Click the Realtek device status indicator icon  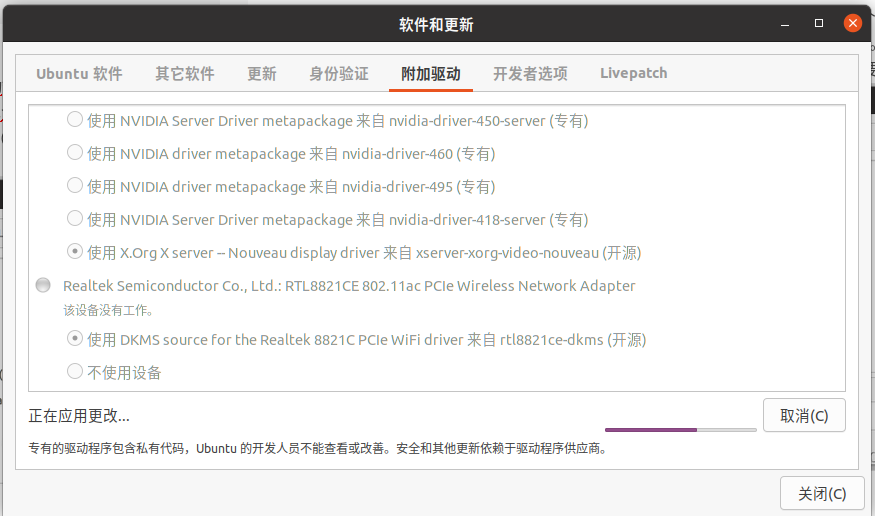click(43, 285)
